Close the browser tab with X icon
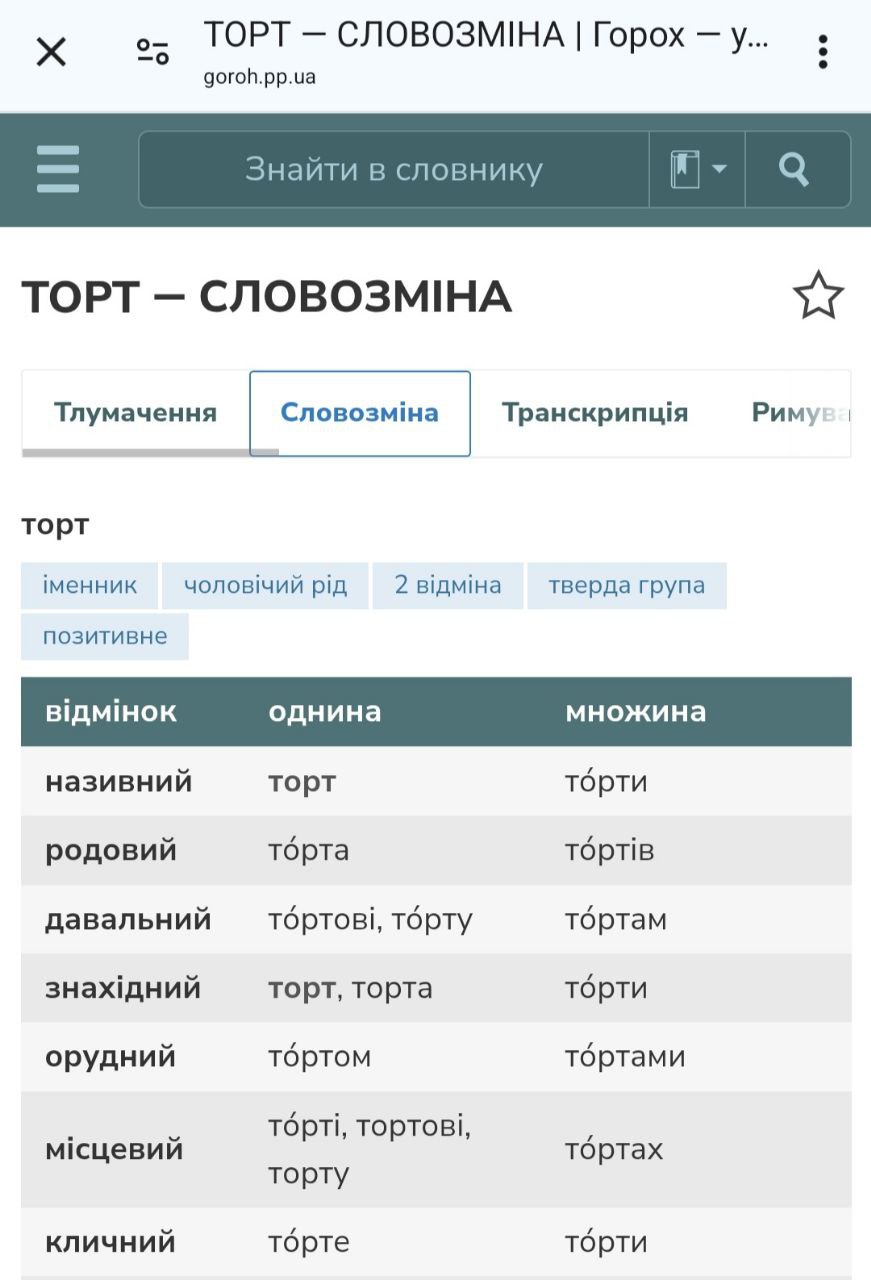871x1280 pixels. [51, 52]
